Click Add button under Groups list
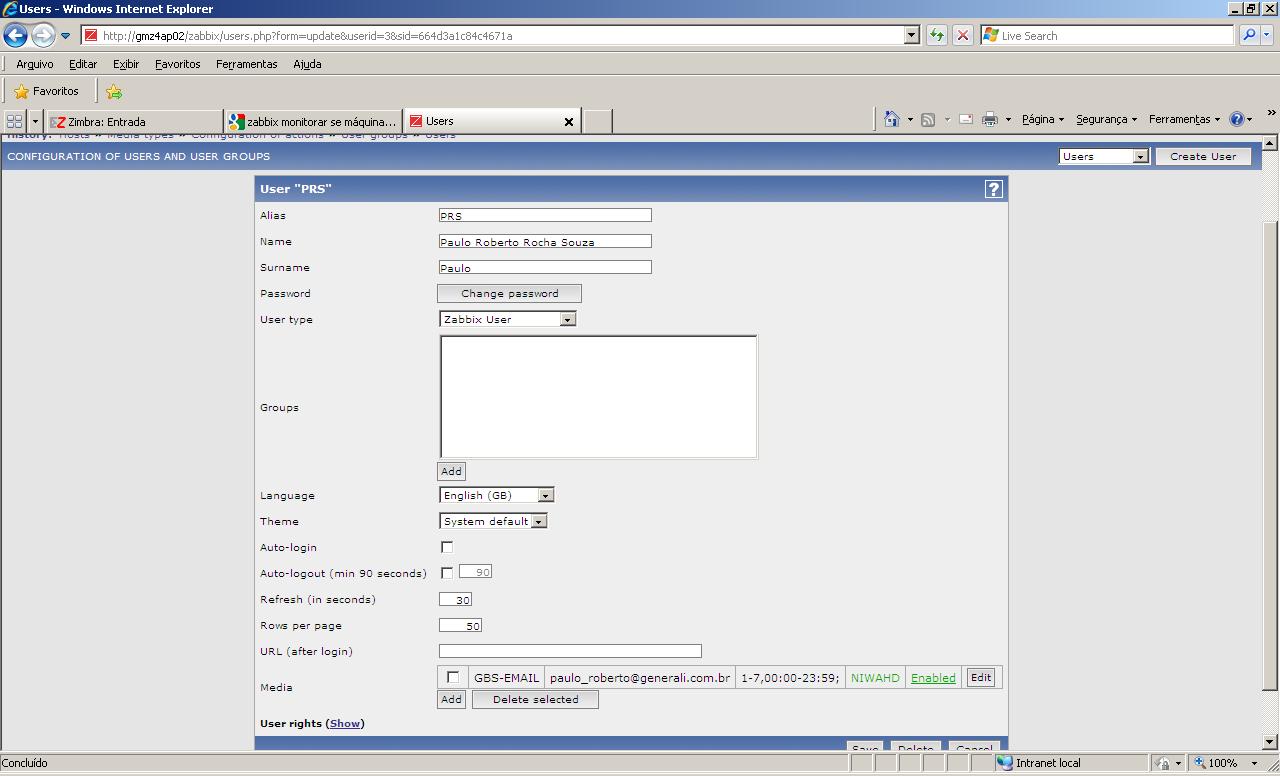 (x=451, y=471)
